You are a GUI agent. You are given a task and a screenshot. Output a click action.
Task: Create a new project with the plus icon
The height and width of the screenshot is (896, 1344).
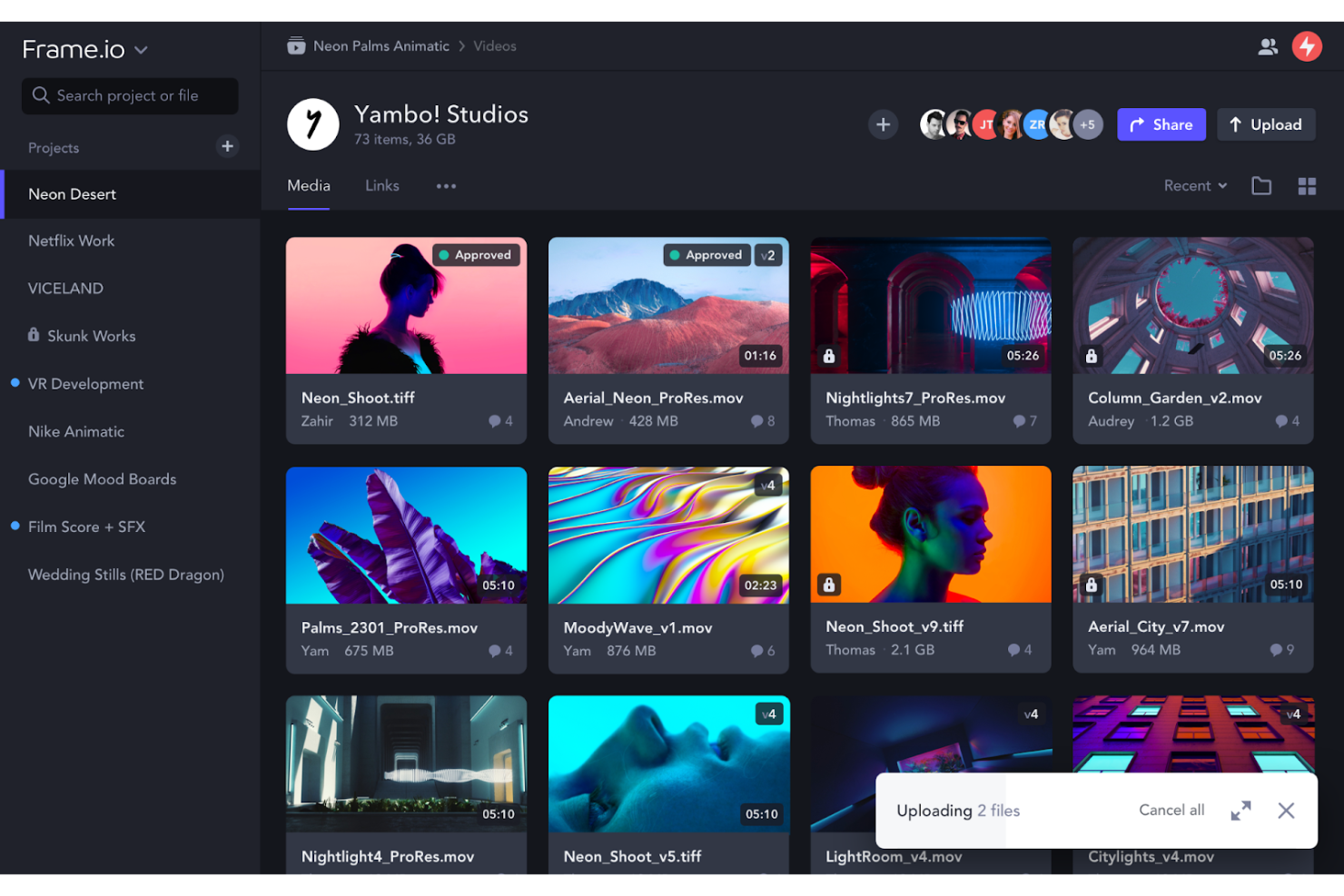pos(227,146)
